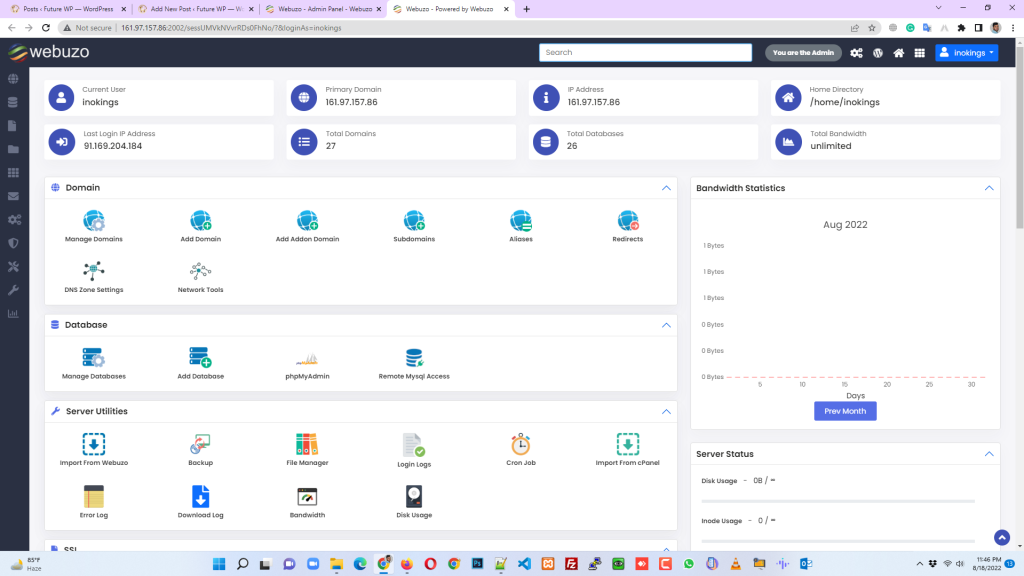The width and height of the screenshot is (1024, 576).
Task: Open VLC from the taskbar
Action: pyautogui.click(x=735, y=564)
